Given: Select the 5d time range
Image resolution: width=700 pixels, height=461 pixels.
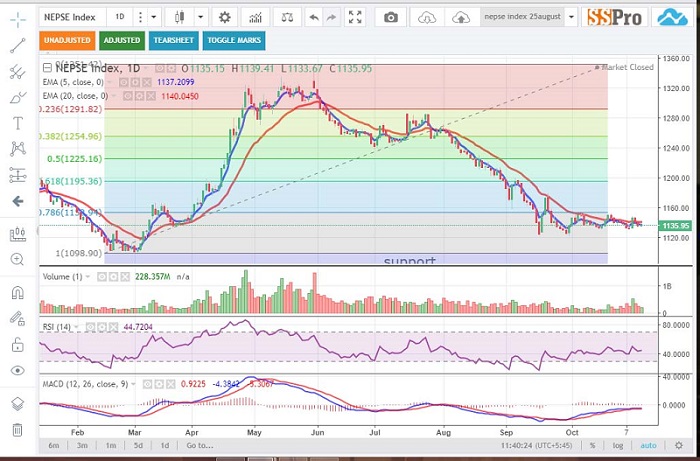Looking at the screenshot, I should coord(138,445).
